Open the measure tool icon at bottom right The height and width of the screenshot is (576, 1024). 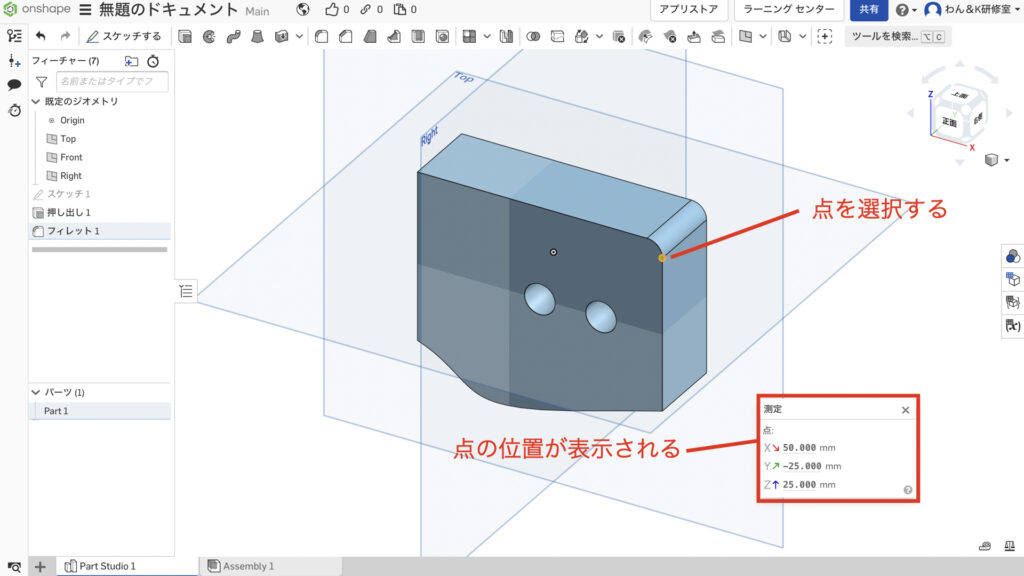click(985, 546)
